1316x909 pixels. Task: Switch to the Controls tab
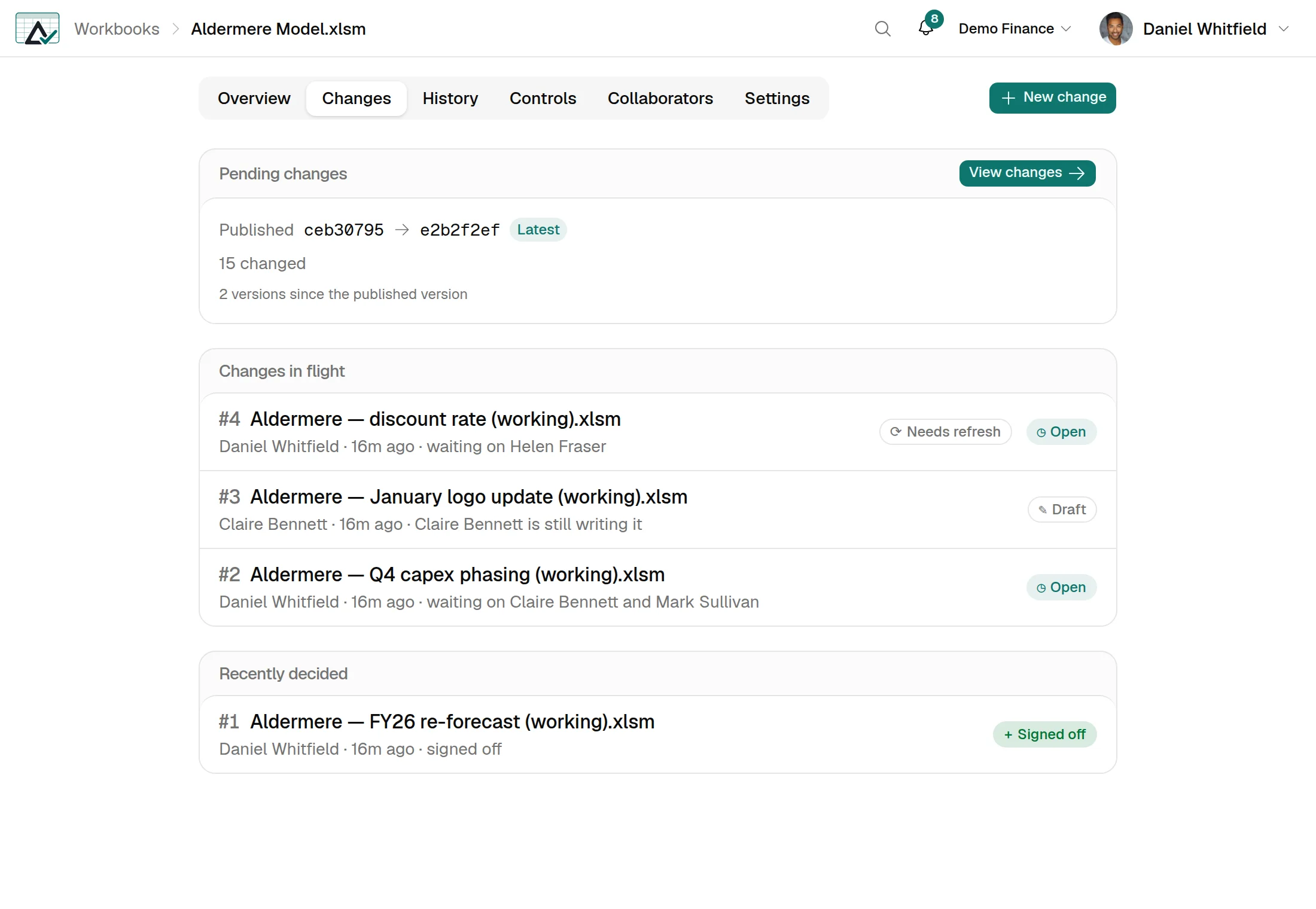(543, 98)
